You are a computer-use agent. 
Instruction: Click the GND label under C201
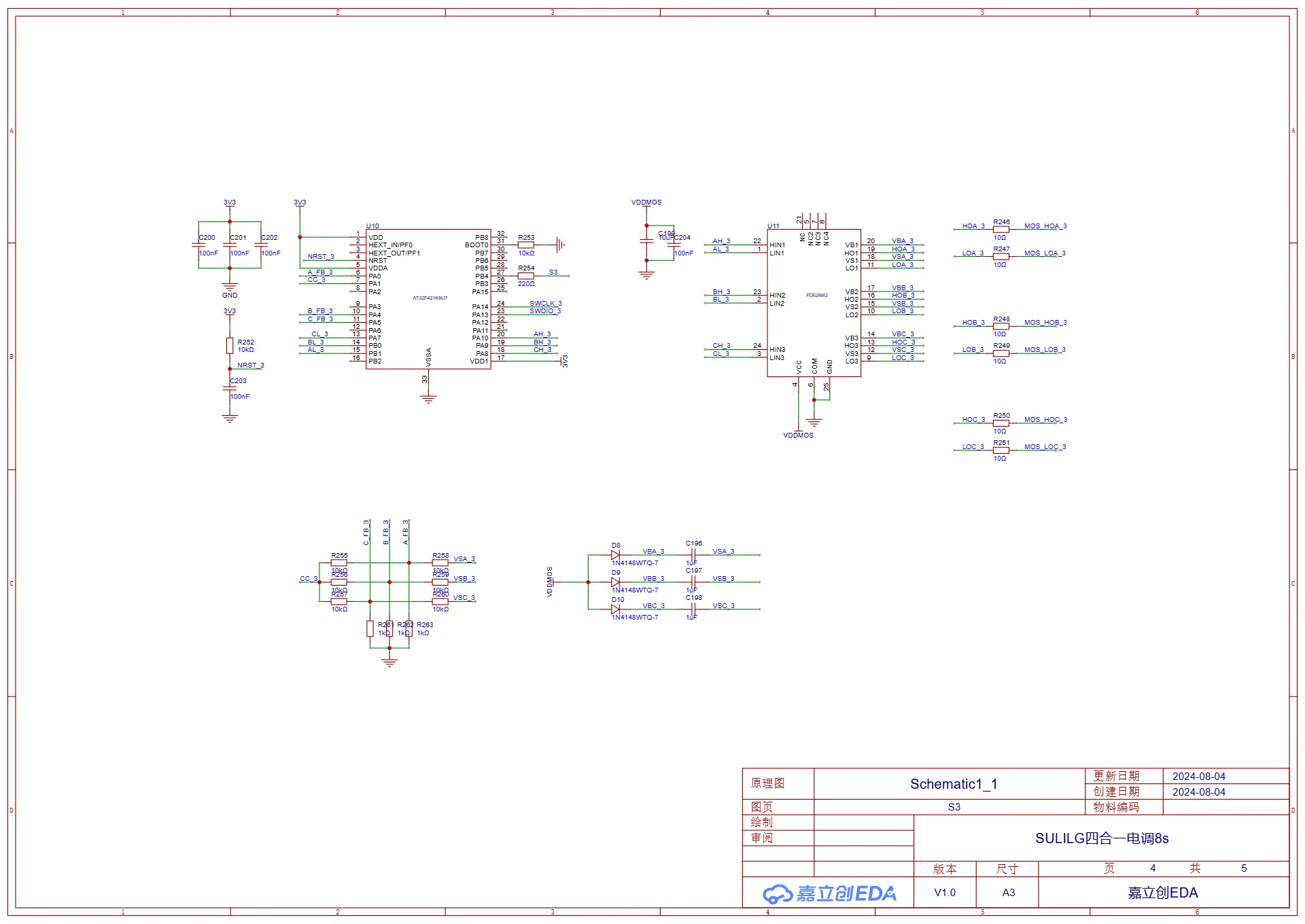tap(230, 296)
